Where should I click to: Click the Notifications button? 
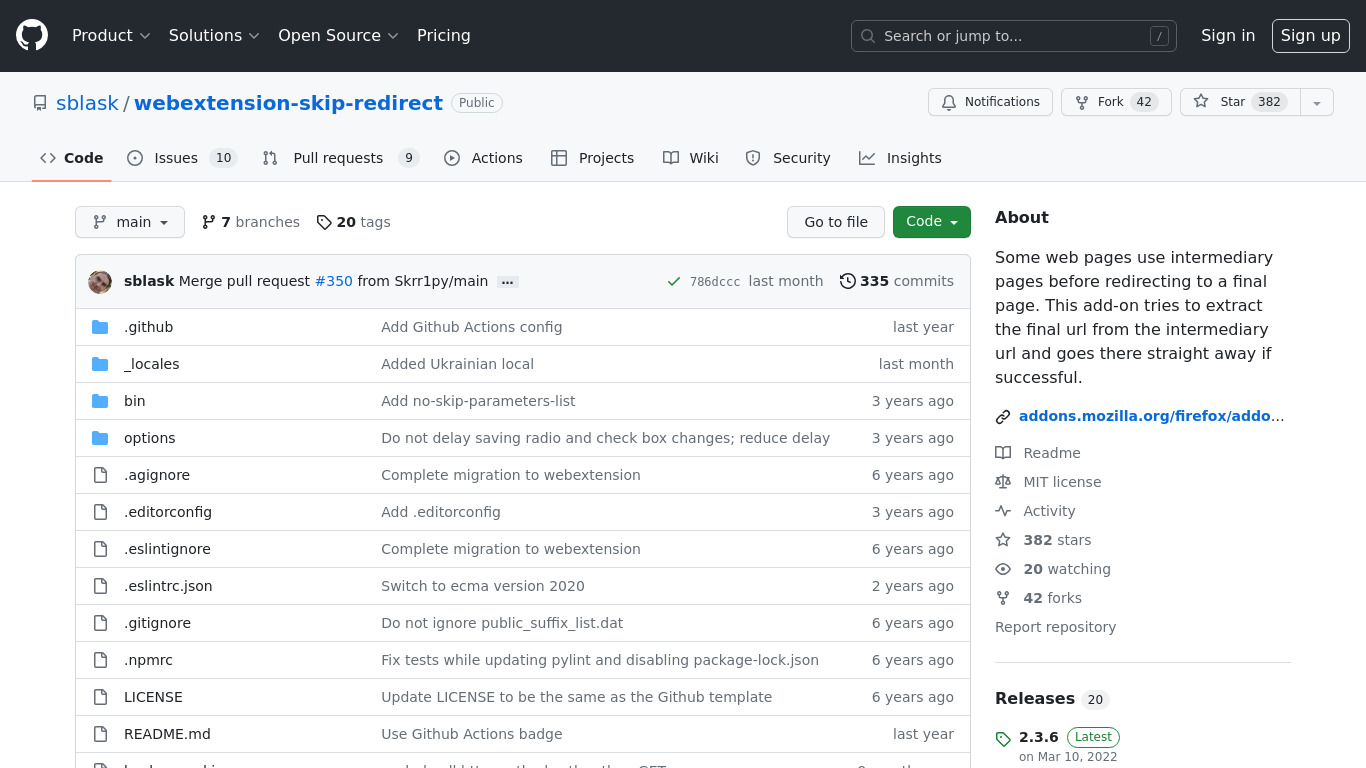coord(990,102)
